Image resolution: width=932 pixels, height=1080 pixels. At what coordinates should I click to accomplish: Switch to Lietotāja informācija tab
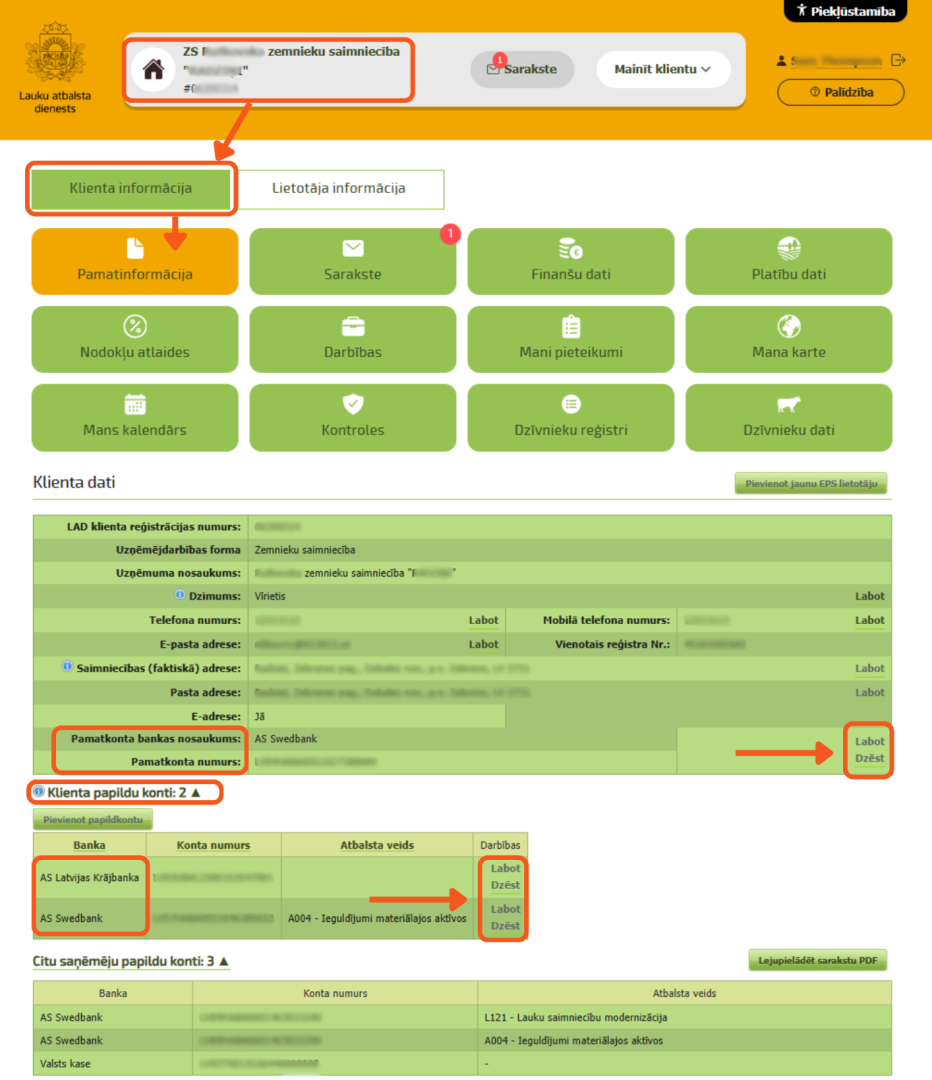coord(338,188)
